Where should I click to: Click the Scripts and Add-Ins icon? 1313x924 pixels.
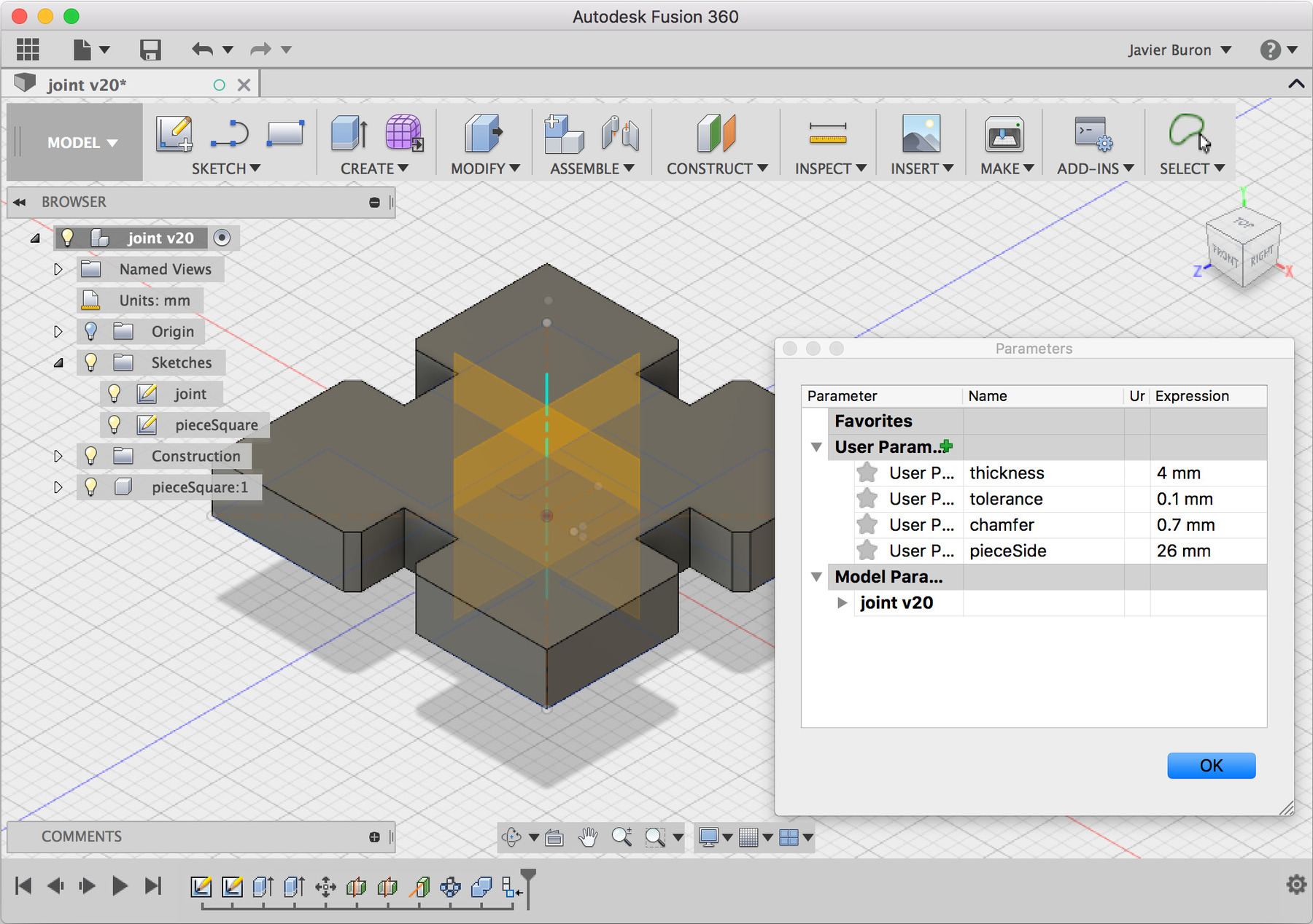point(1093,133)
